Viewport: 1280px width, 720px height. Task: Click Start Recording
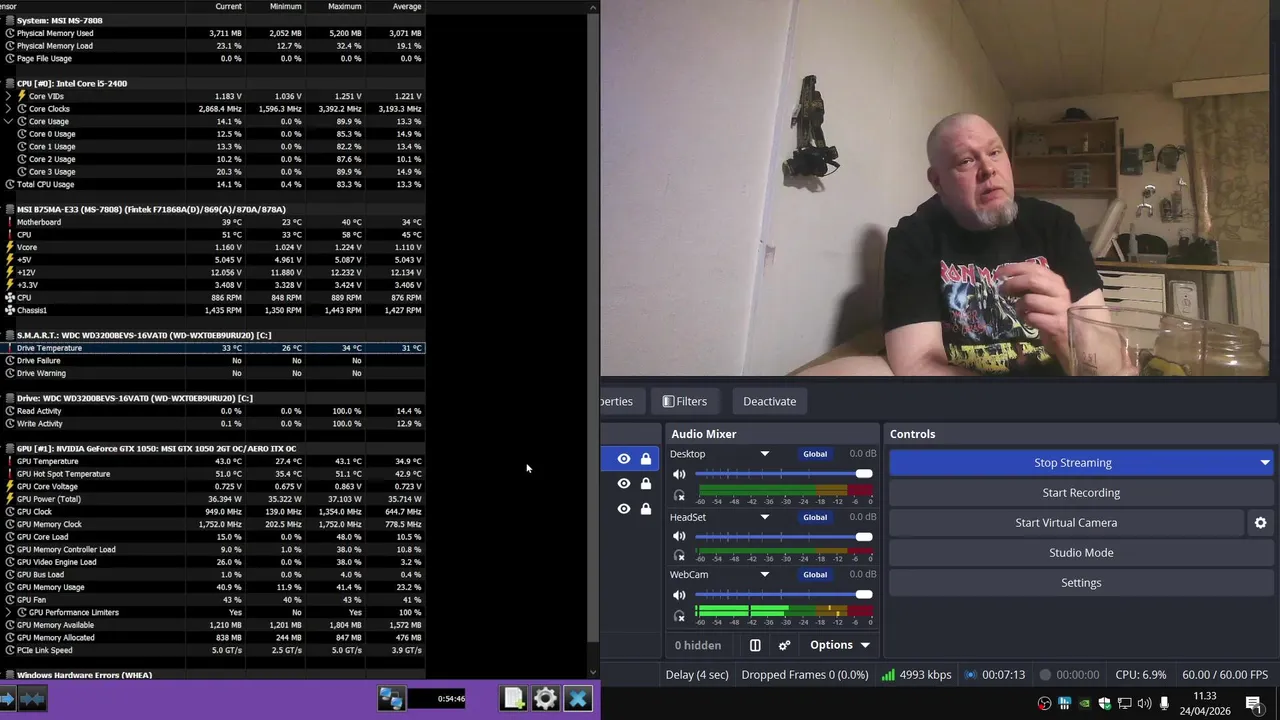point(1081,493)
